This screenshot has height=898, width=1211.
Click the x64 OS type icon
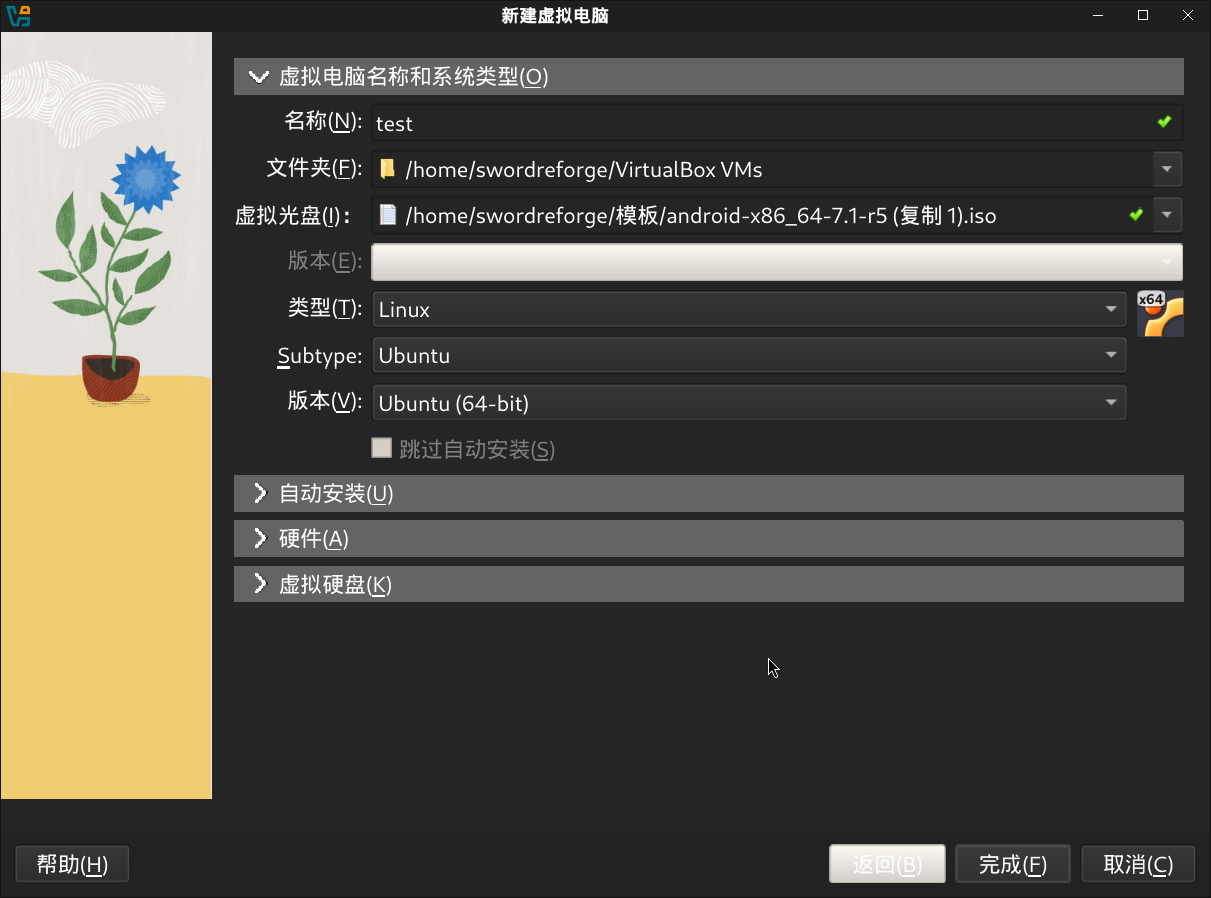click(1160, 312)
